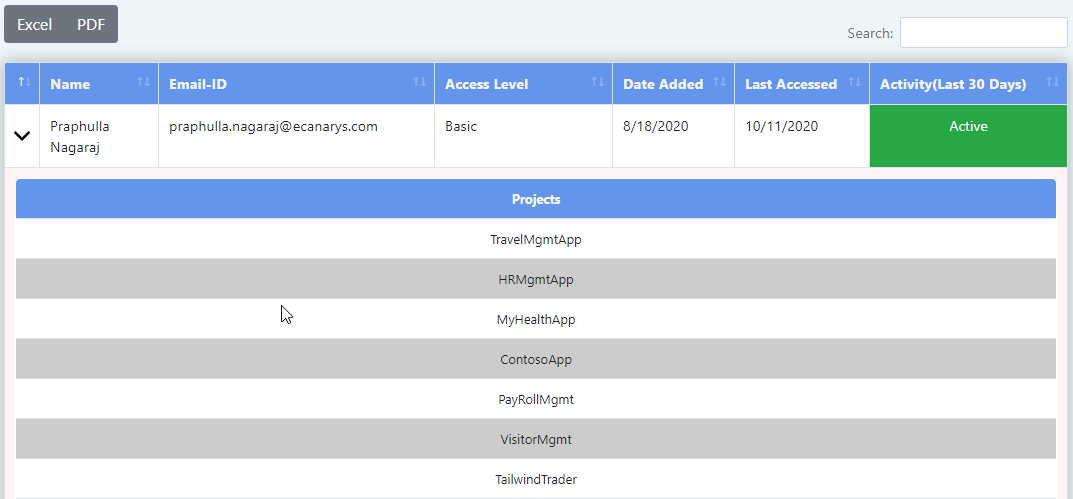
Task: Click the Activity(Last 30 Days) header text
Action: pyautogui.click(x=953, y=85)
